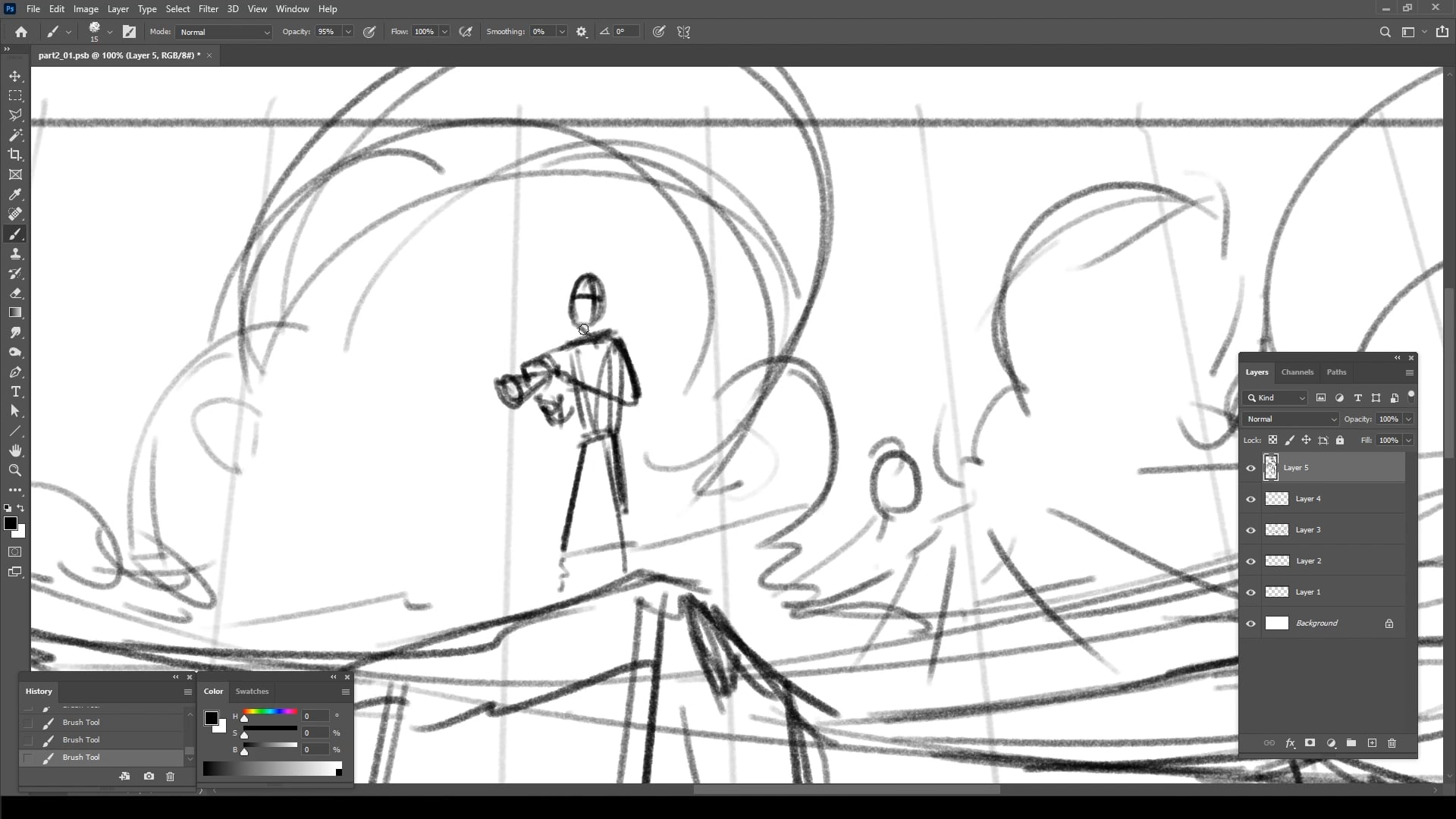Select the Eraser tool
1456x819 pixels.
pos(15,293)
